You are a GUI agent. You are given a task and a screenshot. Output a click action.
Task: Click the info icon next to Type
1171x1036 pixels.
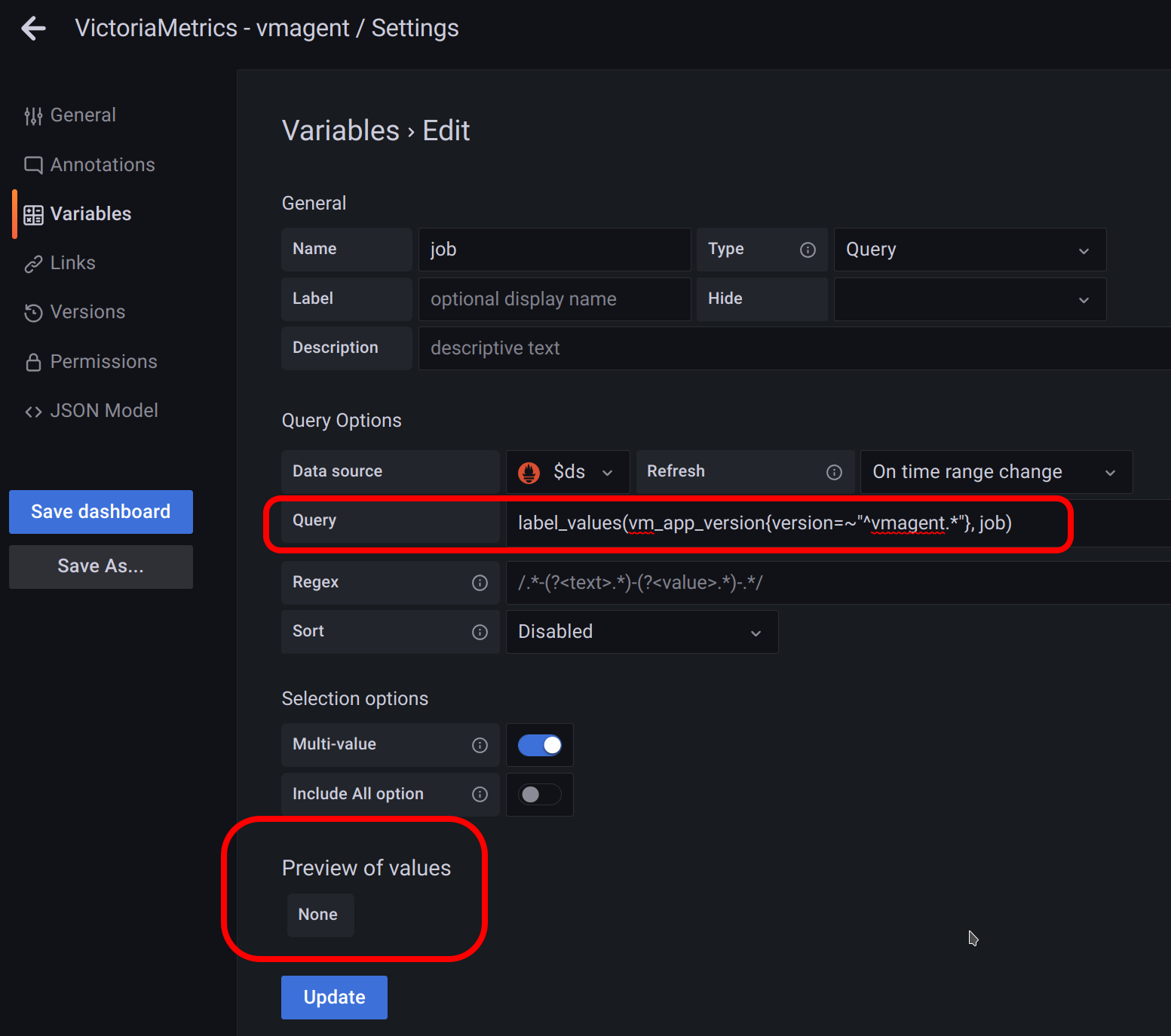pos(808,249)
